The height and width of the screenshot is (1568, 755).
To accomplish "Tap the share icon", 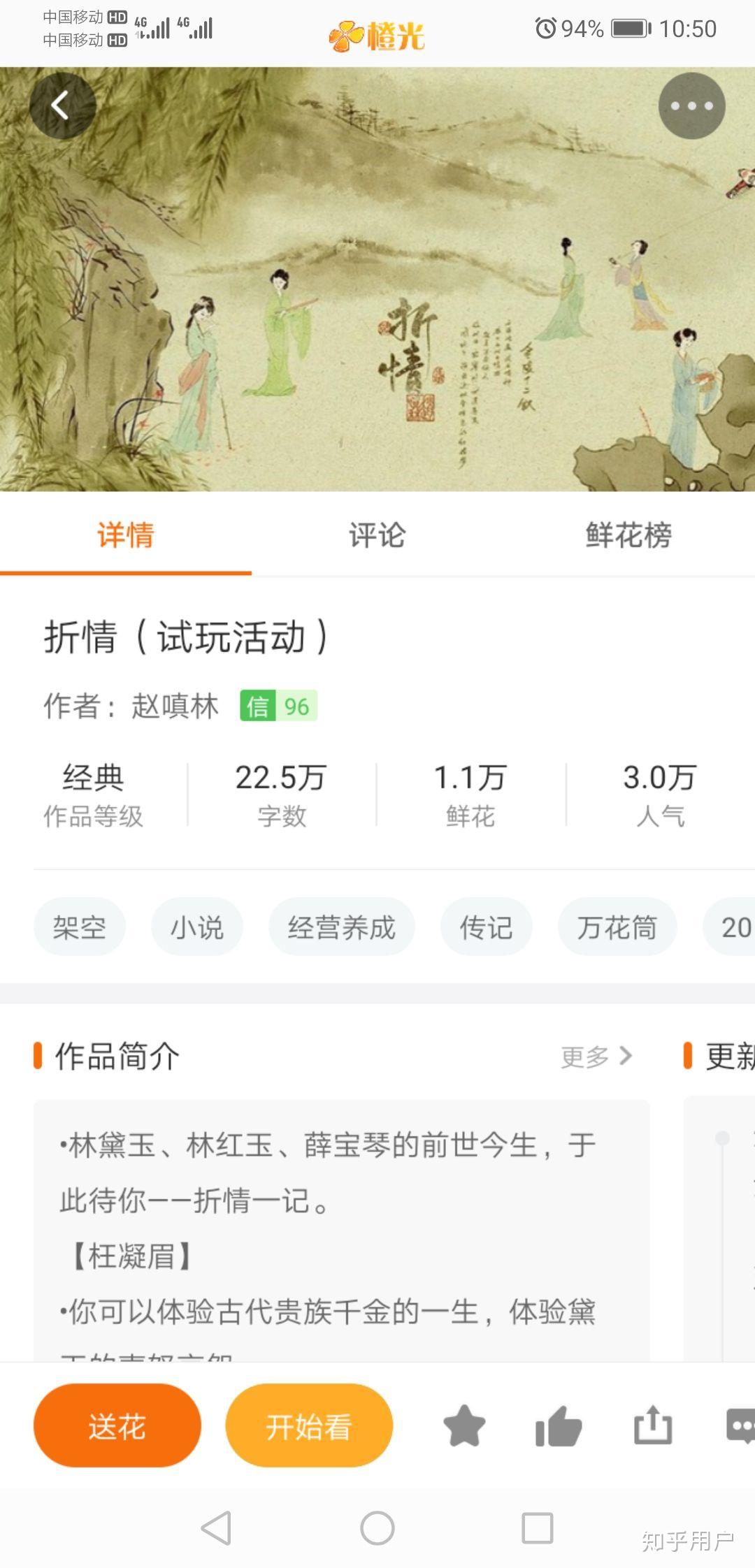I will (x=653, y=1425).
